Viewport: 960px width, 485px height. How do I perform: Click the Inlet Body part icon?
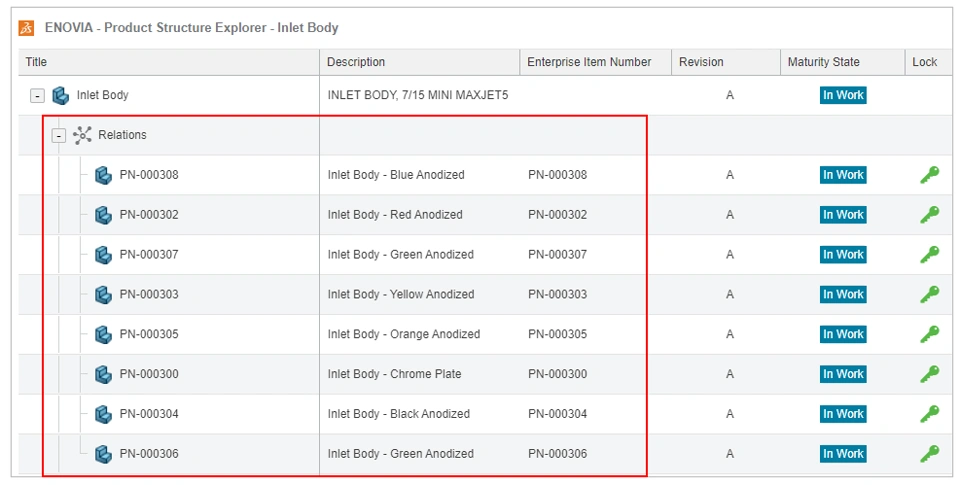point(61,96)
